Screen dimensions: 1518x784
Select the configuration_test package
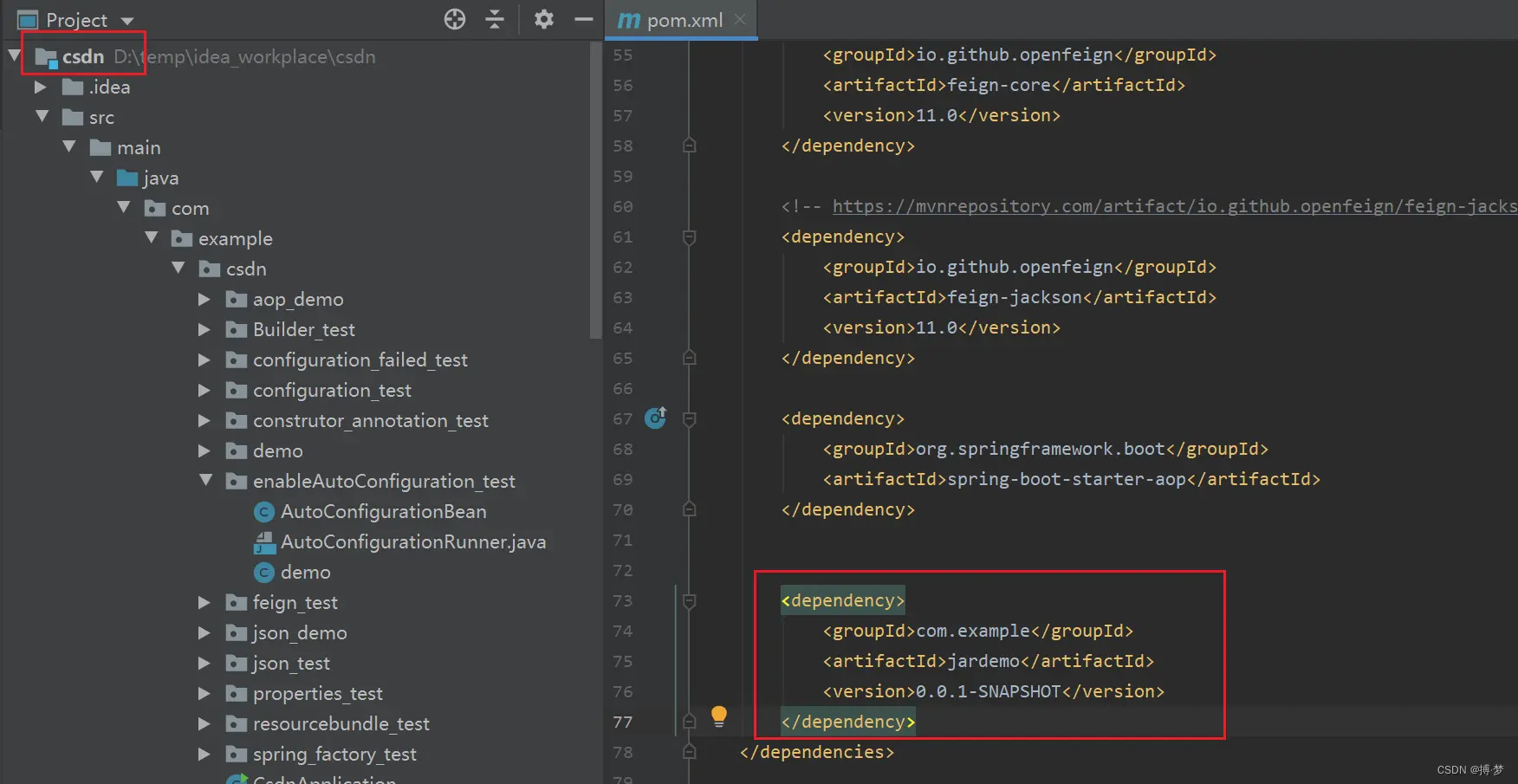pos(332,390)
